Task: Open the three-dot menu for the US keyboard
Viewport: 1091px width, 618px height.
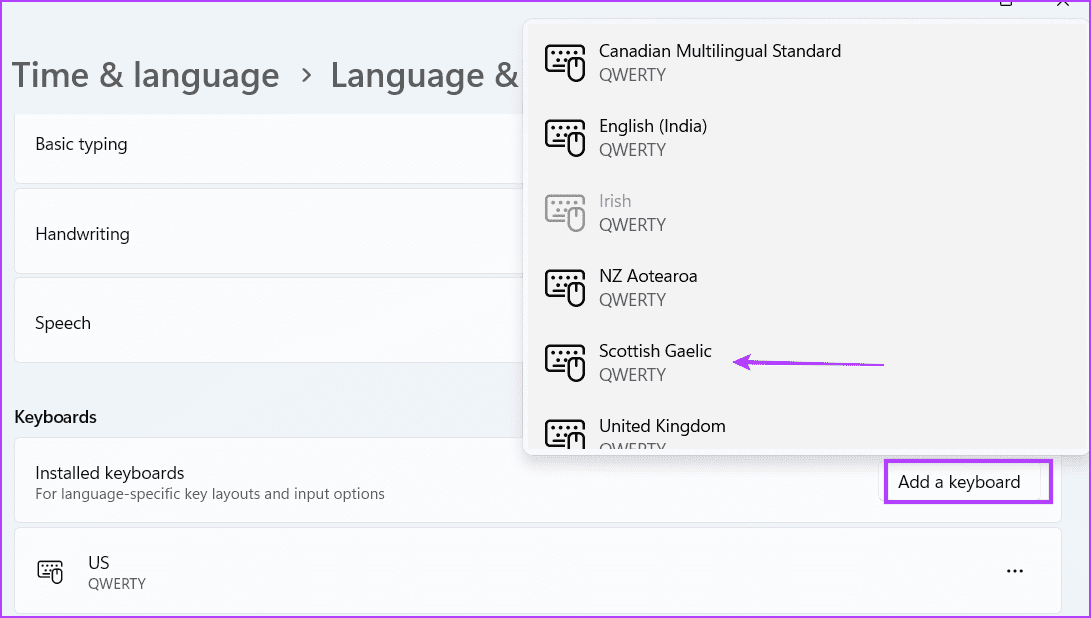Action: click(1014, 571)
